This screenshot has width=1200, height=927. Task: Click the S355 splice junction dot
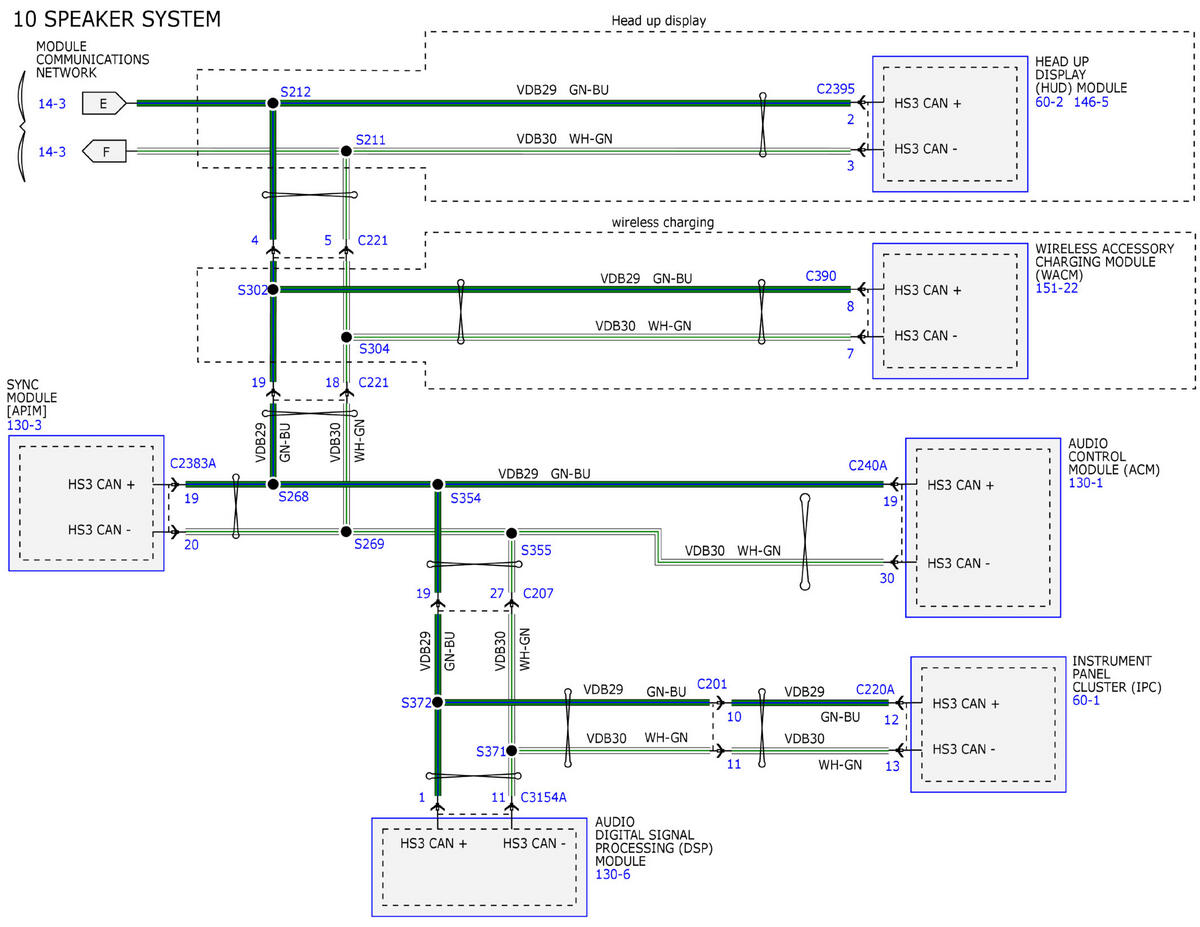tap(511, 532)
